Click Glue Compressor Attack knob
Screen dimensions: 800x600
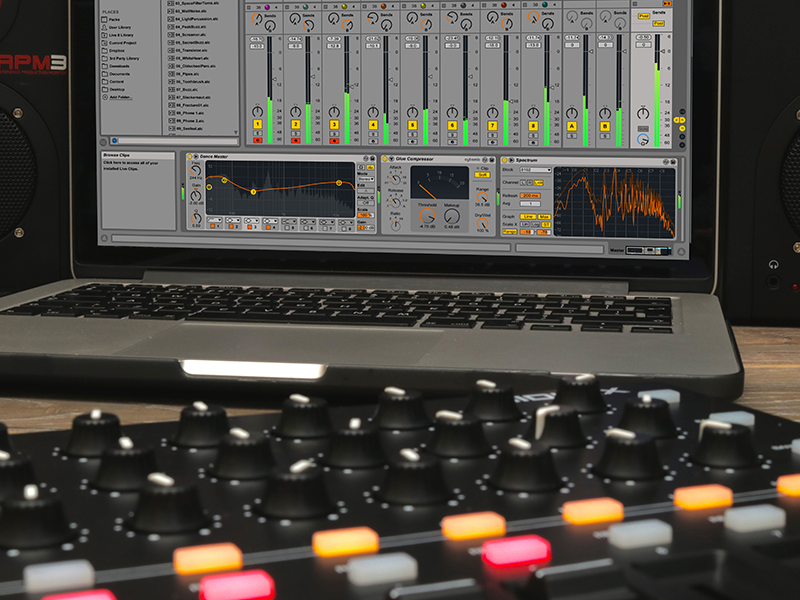pos(395,179)
